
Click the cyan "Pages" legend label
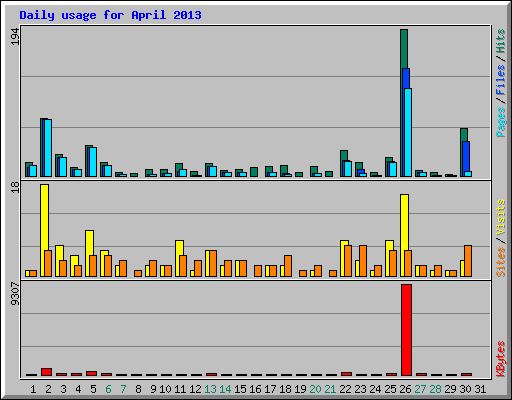(500, 122)
